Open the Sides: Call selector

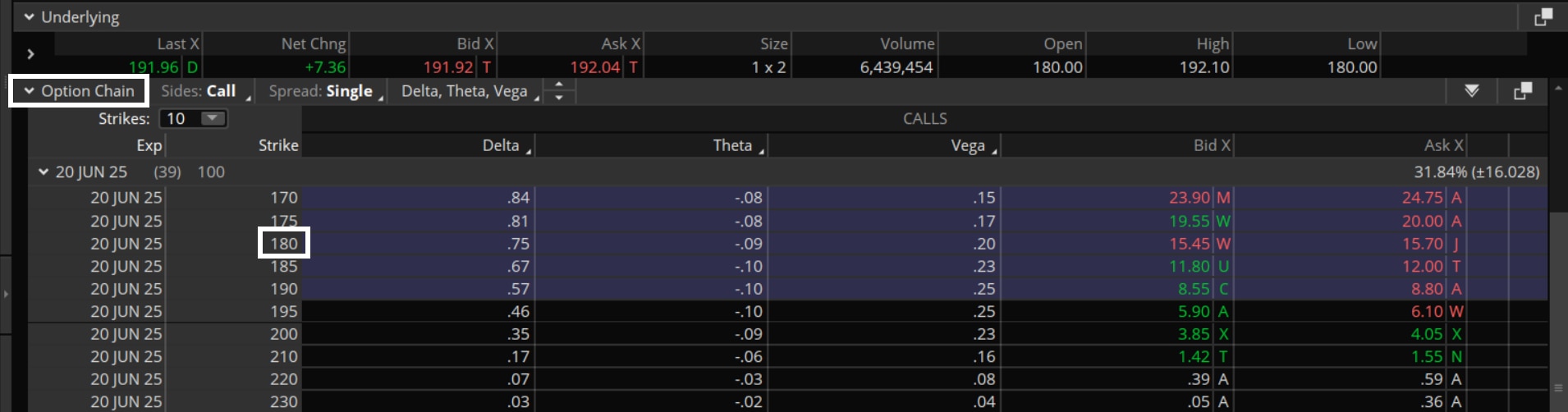pyautogui.click(x=204, y=91)
